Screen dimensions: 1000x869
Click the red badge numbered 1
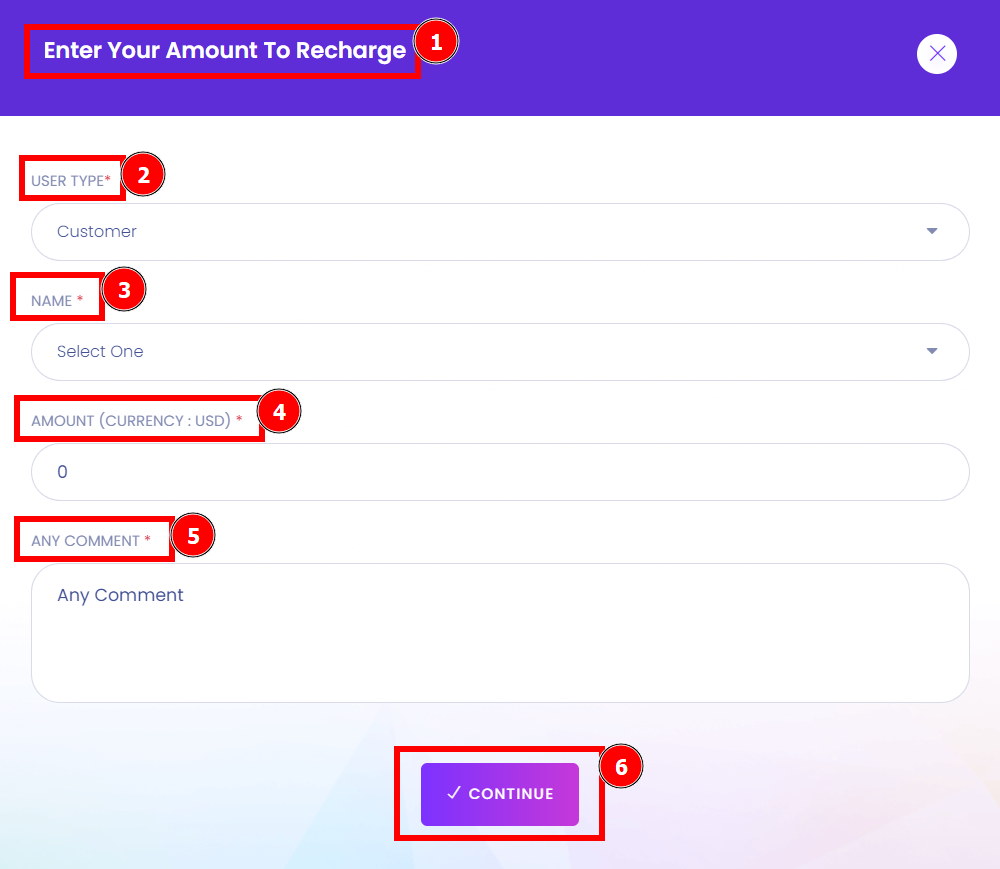pos(436,42)
